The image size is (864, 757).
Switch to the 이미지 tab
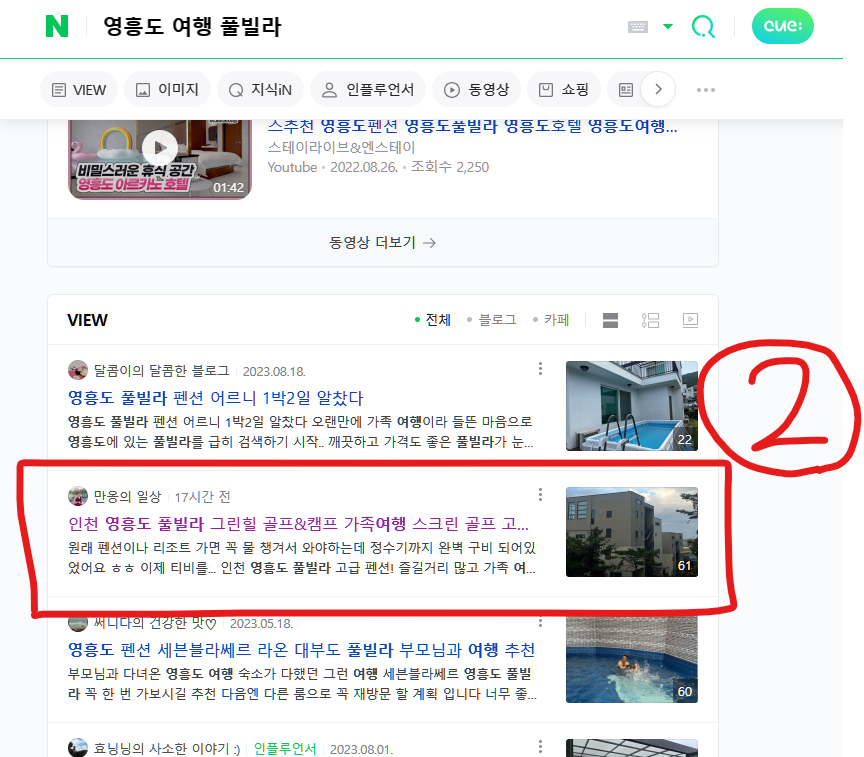(x=168, y=90)
